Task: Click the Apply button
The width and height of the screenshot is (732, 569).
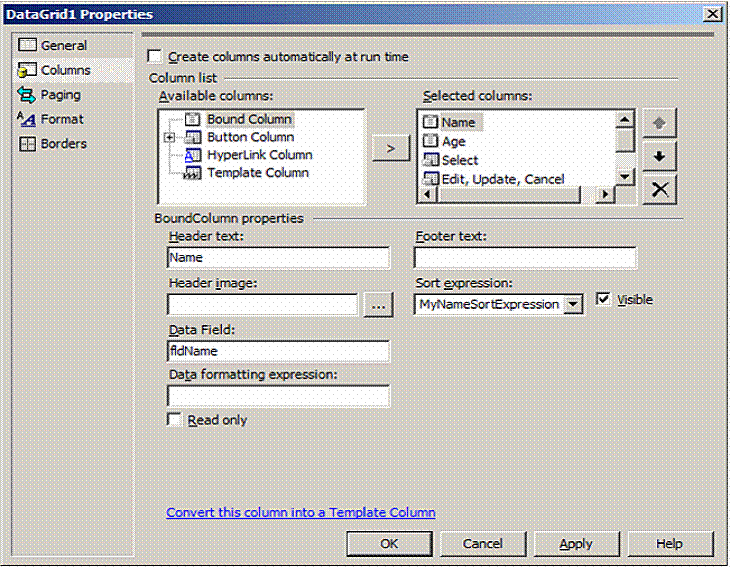Action: click(x=576, y=544)
